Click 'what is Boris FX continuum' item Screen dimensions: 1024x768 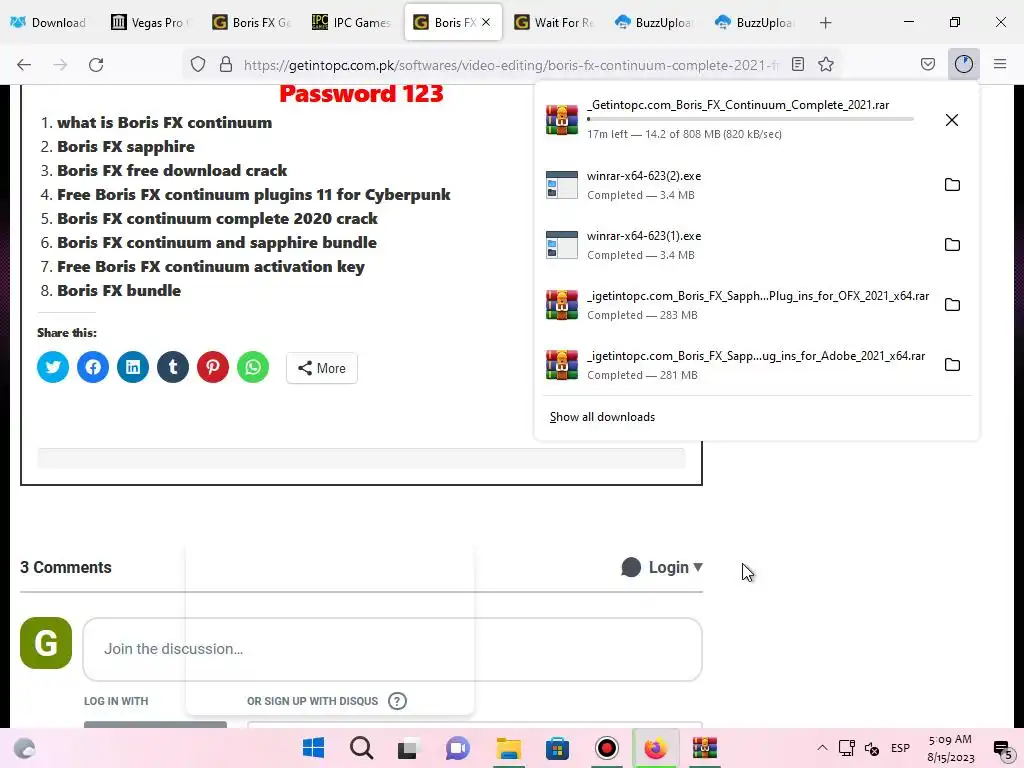click(165, 123)
